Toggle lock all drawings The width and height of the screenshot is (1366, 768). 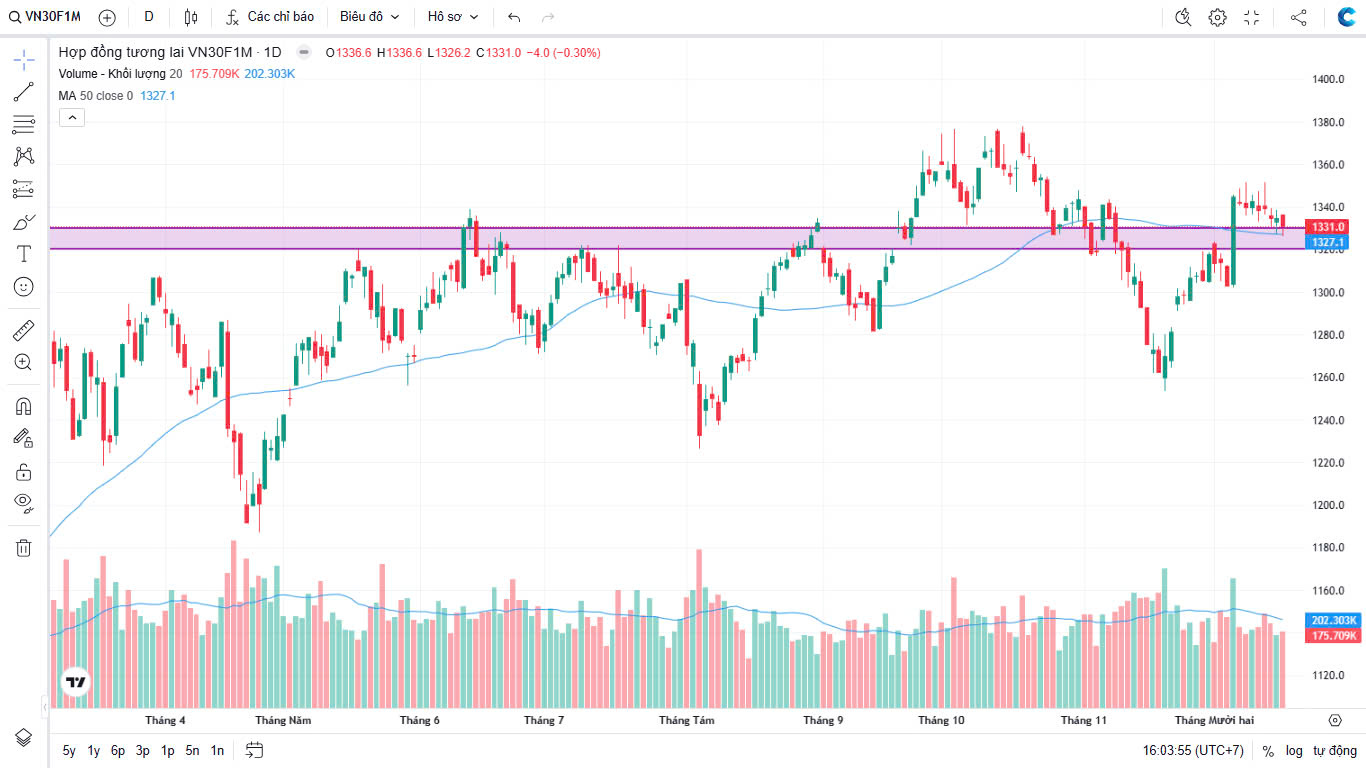[x=24, y=470]
